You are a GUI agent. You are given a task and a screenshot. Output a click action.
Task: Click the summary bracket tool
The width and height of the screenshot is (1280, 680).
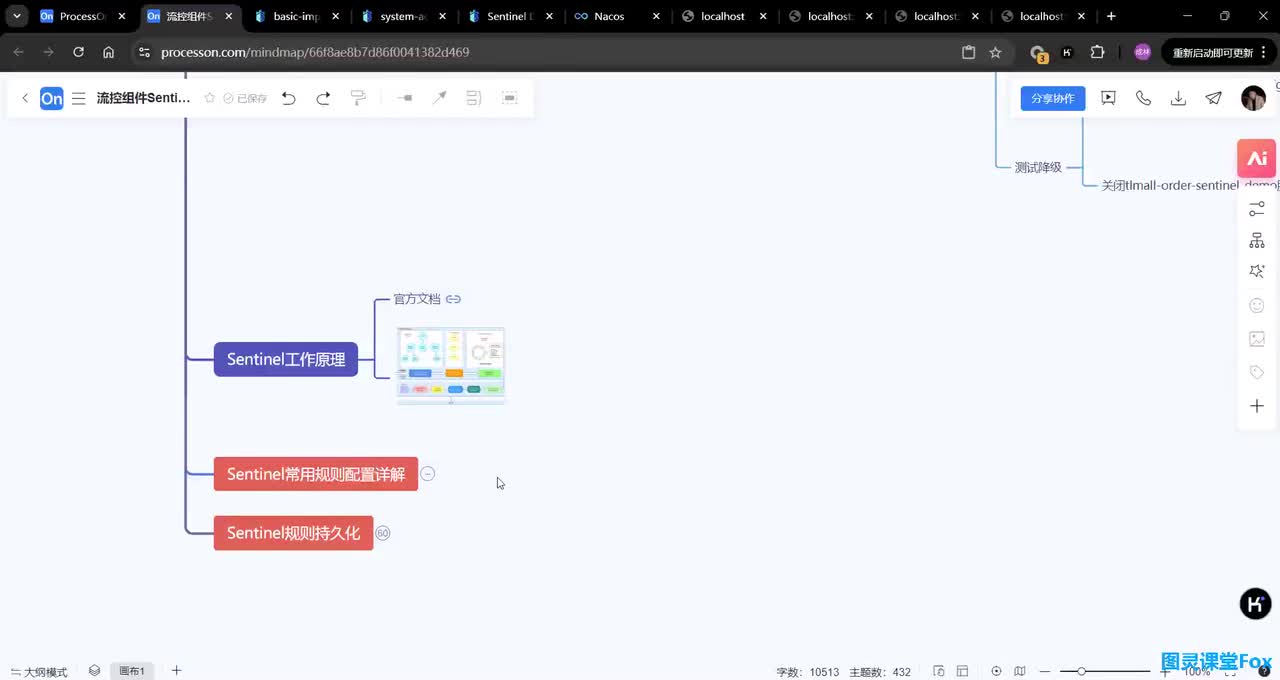[474, 98]
